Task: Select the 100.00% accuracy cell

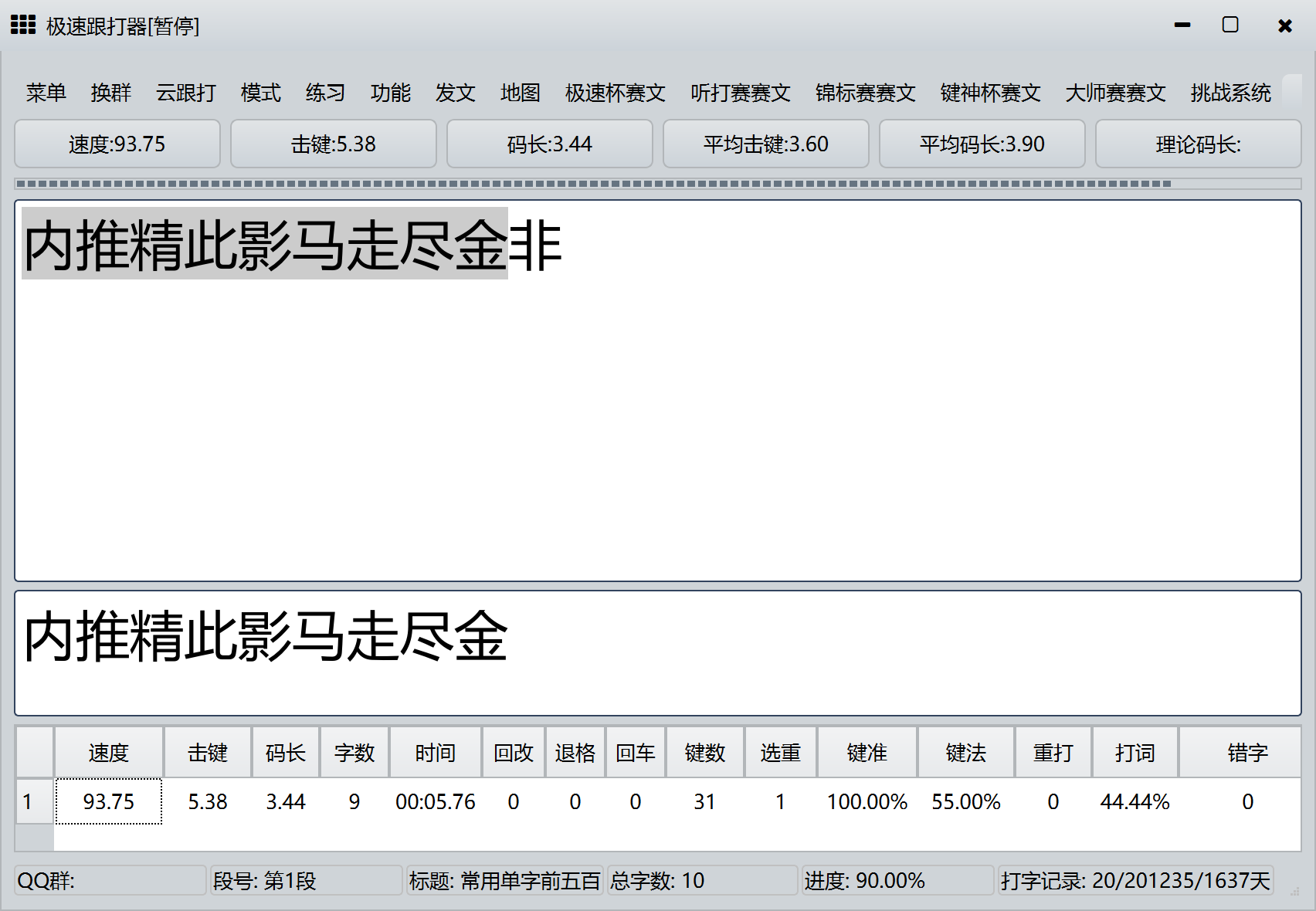Action: pos(867,801)
